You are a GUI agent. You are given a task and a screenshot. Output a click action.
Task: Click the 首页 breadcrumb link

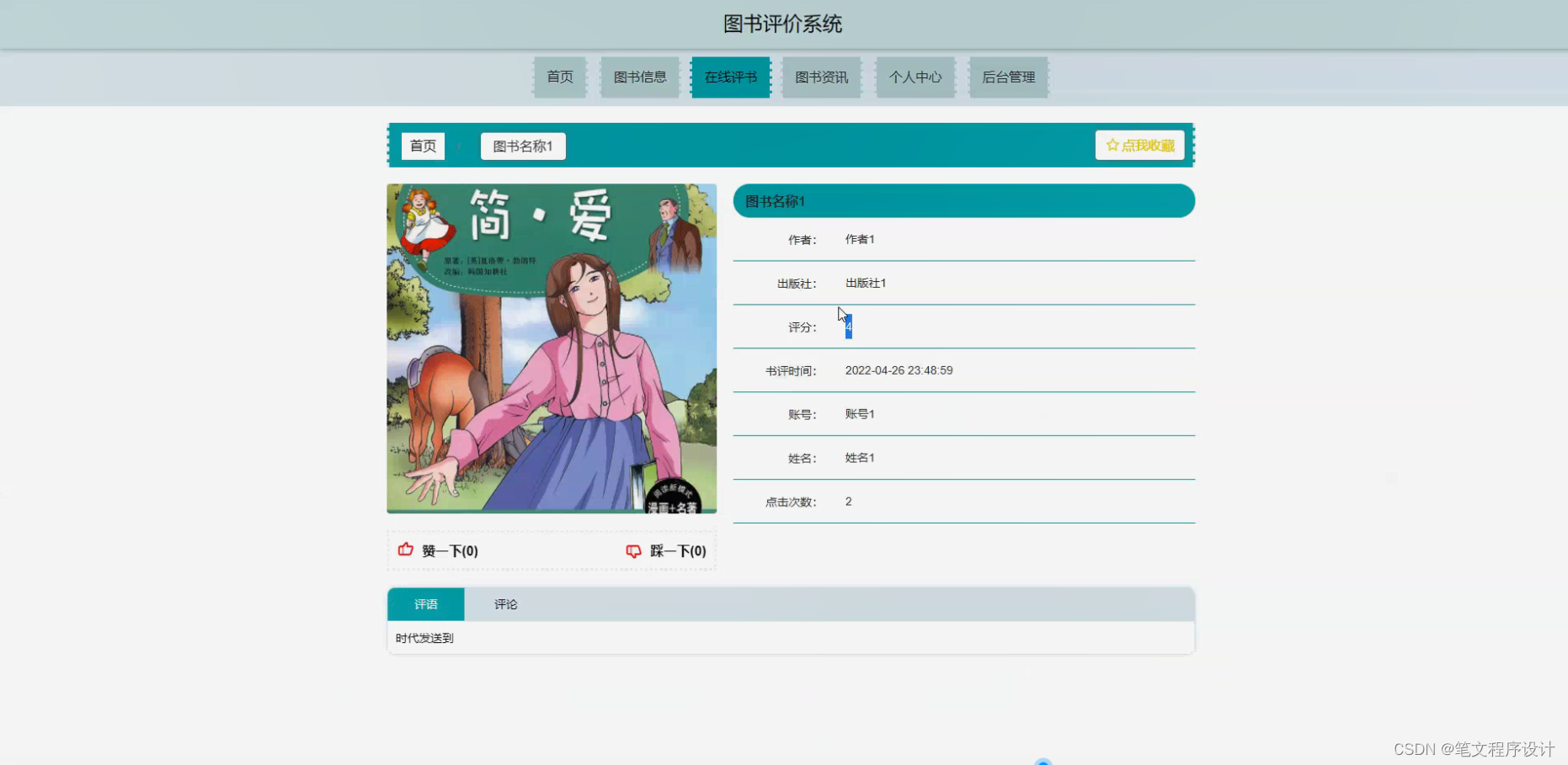tap(423, 146)
